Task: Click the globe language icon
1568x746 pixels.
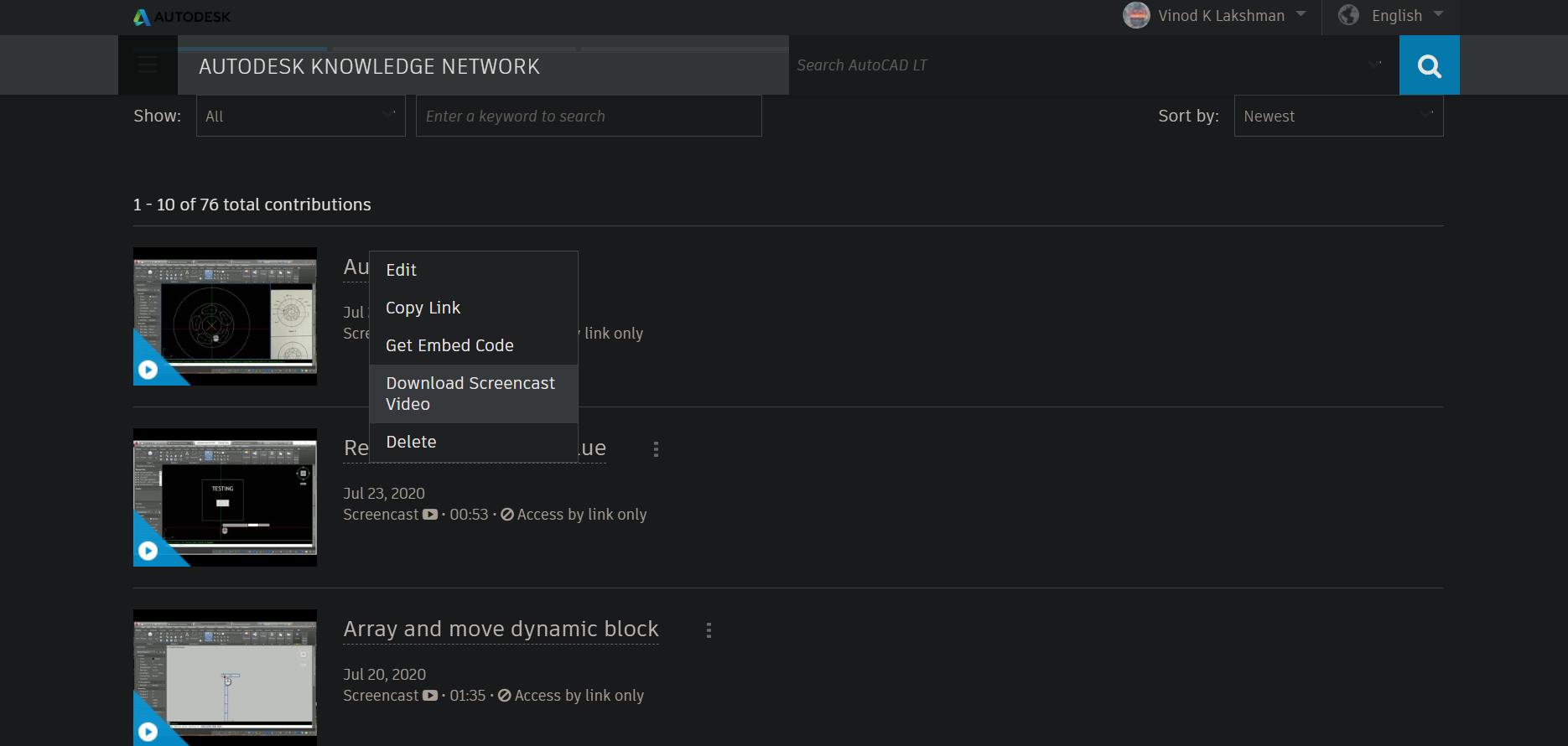Action: tap(1348, 15)
